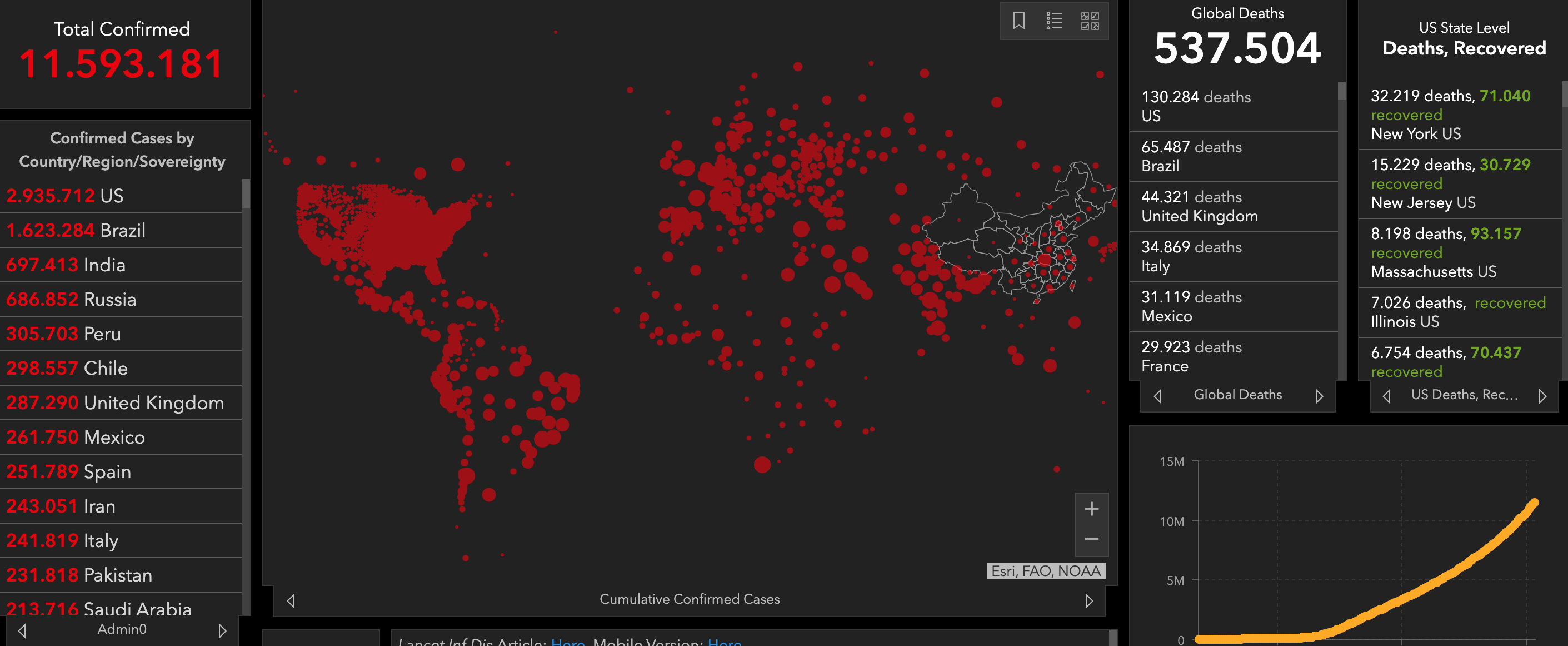Show the map legend list icon
This screenshot has width=1568, height=646.
(x=1053, y=21)
